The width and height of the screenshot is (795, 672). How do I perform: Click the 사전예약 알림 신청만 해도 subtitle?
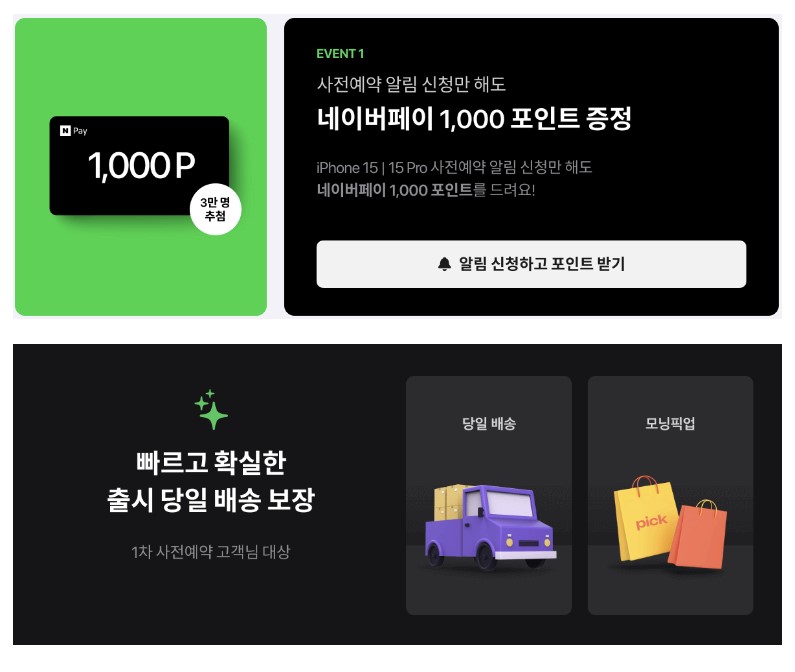point(411,84)
